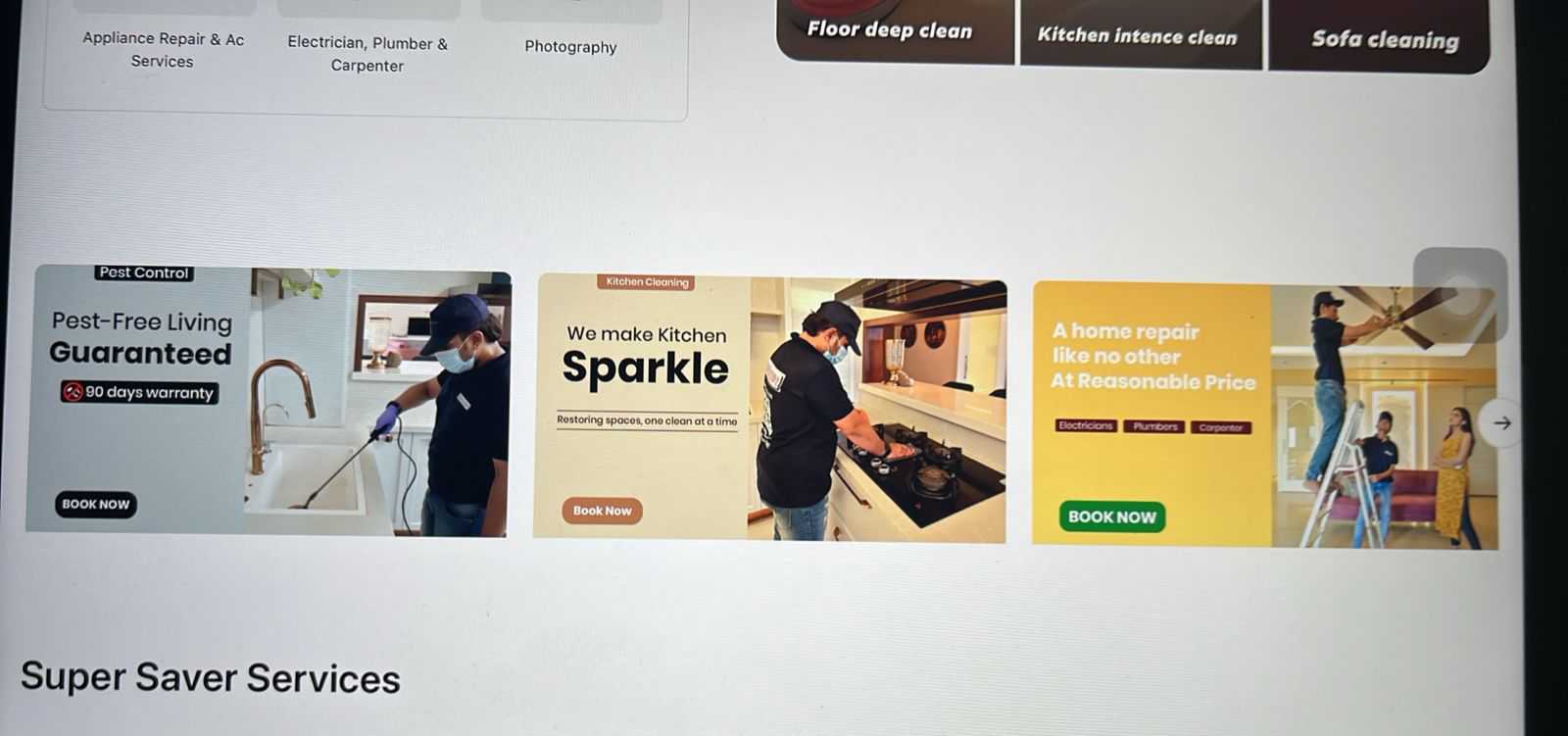Click the Pest Control tag label

pos(144,272)
